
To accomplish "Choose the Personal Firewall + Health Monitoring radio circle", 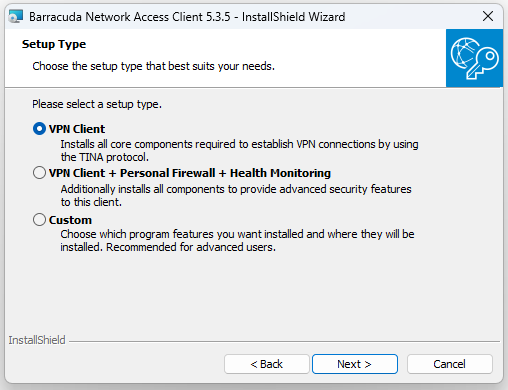I will pyautogui.click(x=39, y=173).
